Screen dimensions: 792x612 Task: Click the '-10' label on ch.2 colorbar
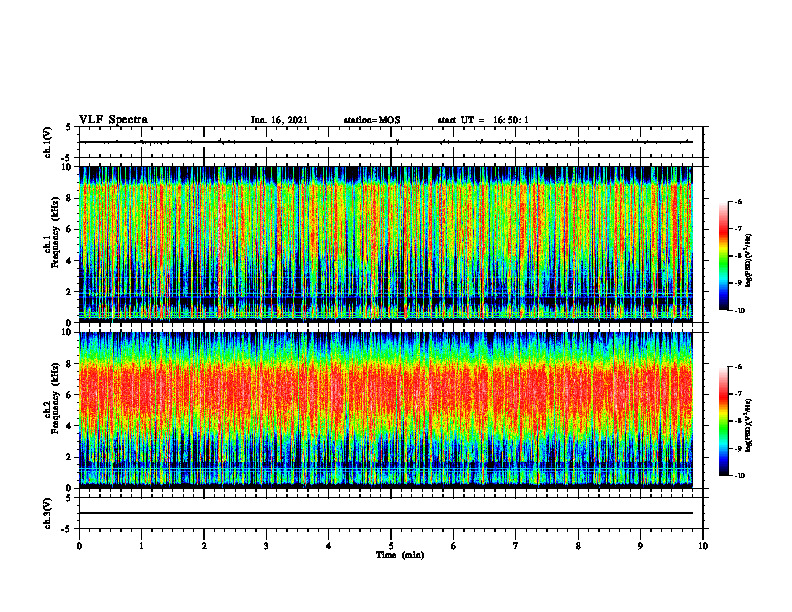(x=740, y=476)
